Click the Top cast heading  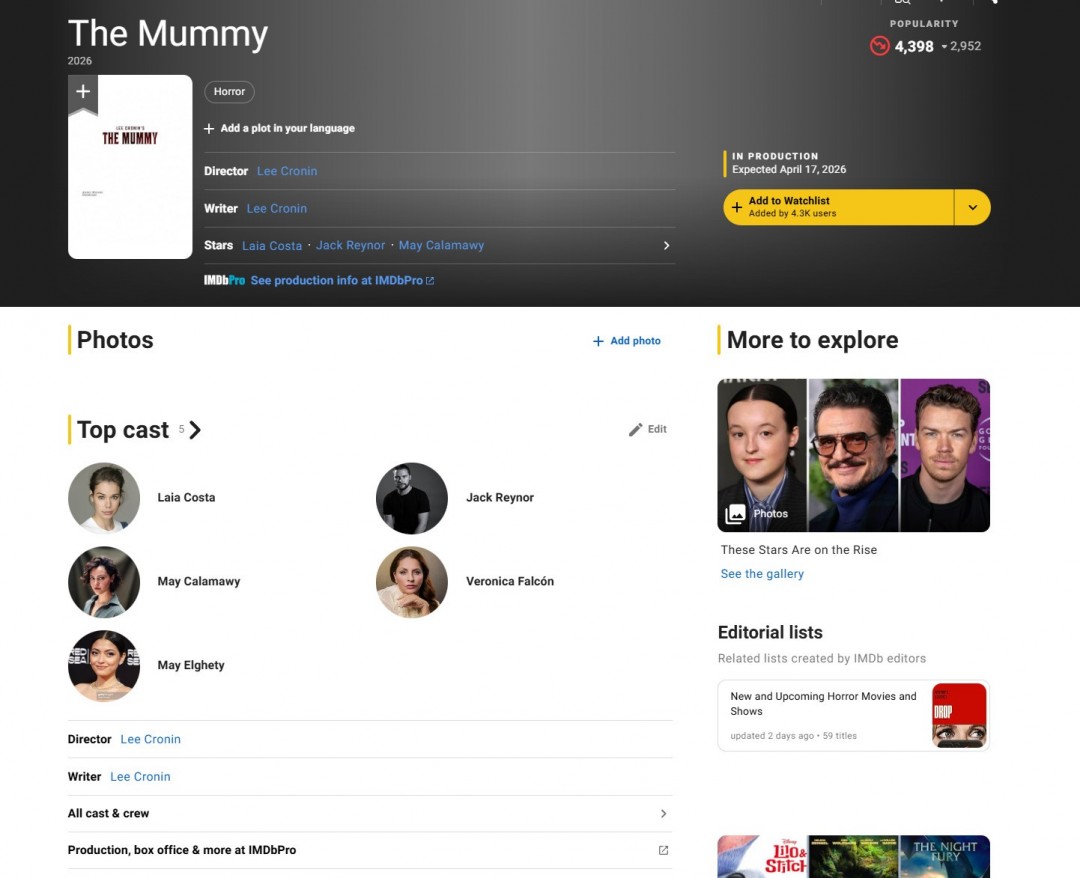coord(123,430)
